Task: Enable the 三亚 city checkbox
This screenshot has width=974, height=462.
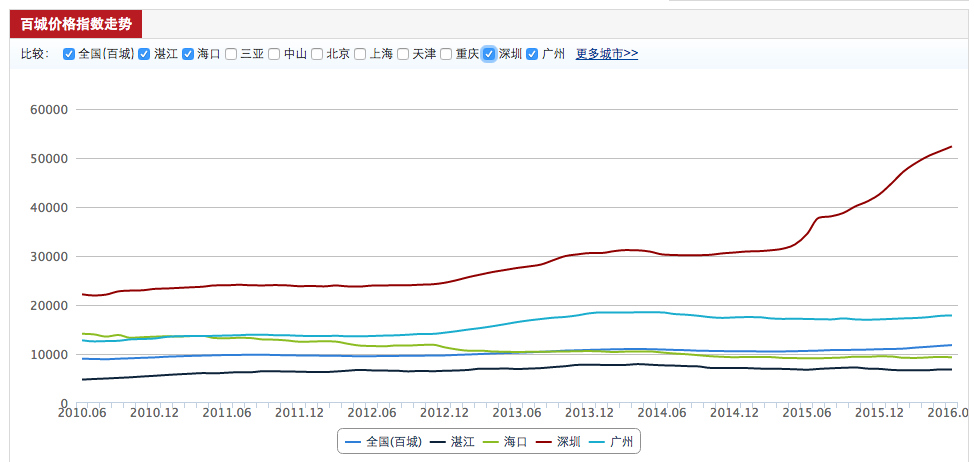Action: click(x=231, y=54)
